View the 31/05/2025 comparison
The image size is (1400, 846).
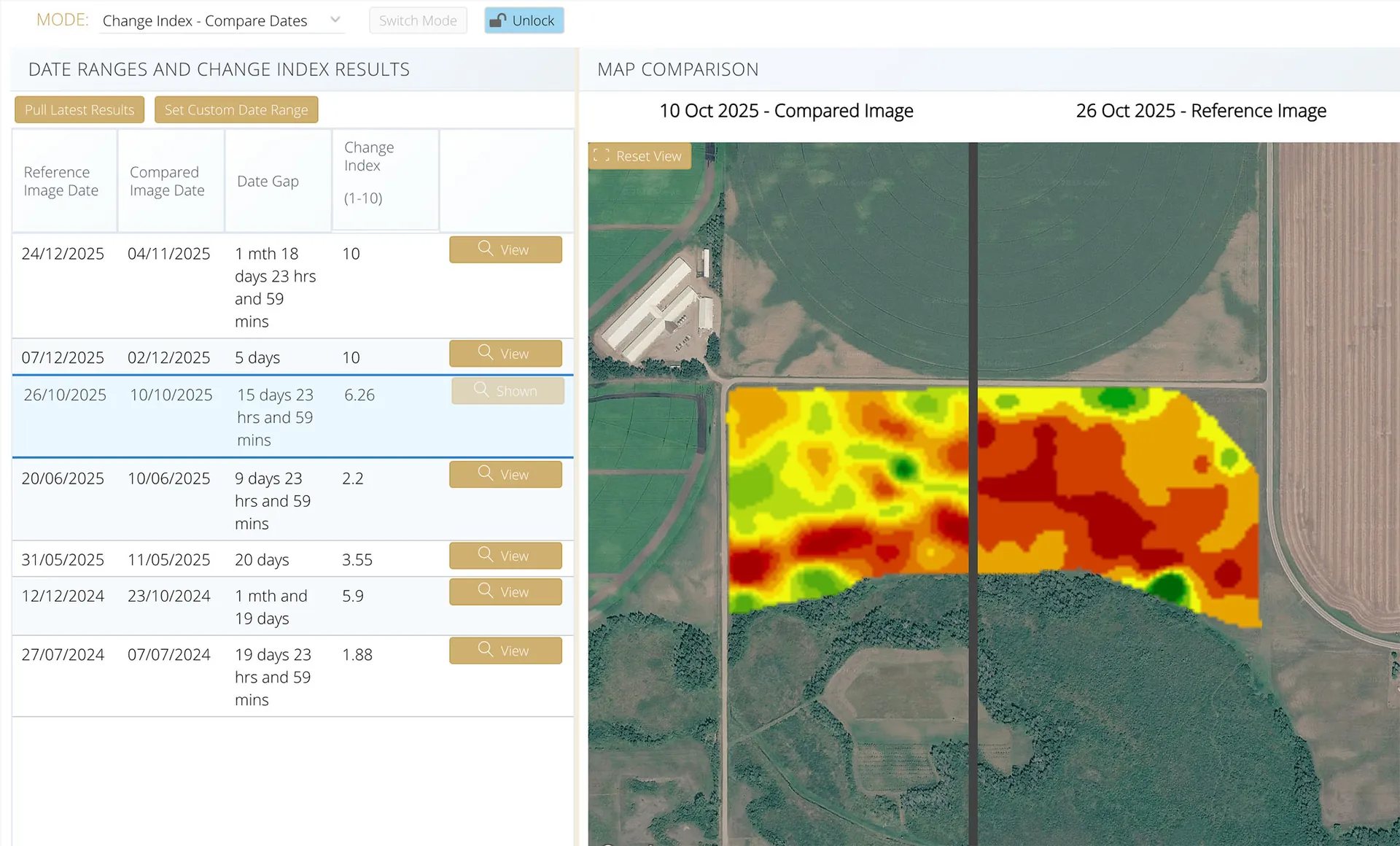(505, 556)
